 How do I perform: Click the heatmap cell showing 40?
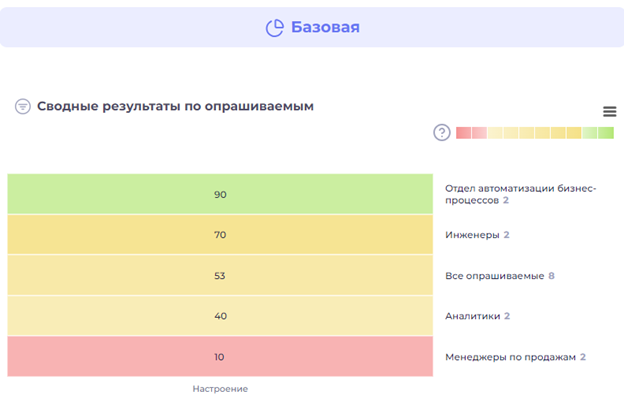coord(220,316)
